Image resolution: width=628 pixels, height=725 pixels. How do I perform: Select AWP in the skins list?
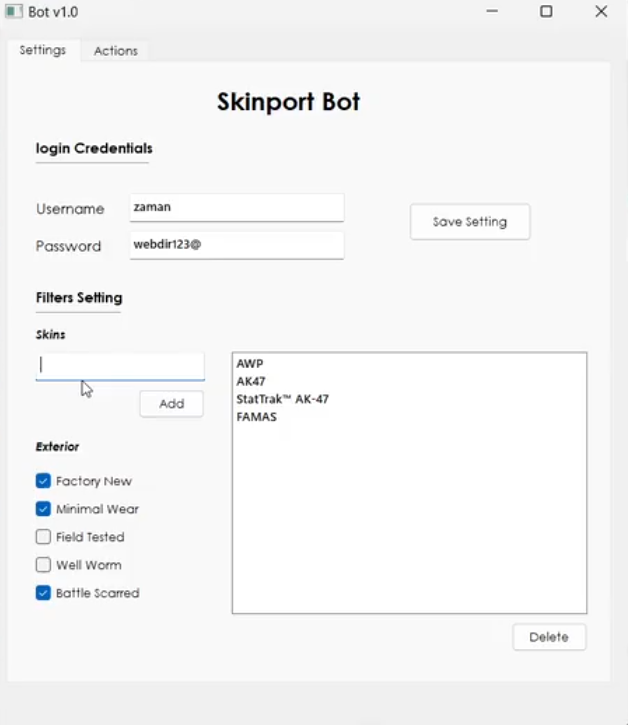[250, 364]
